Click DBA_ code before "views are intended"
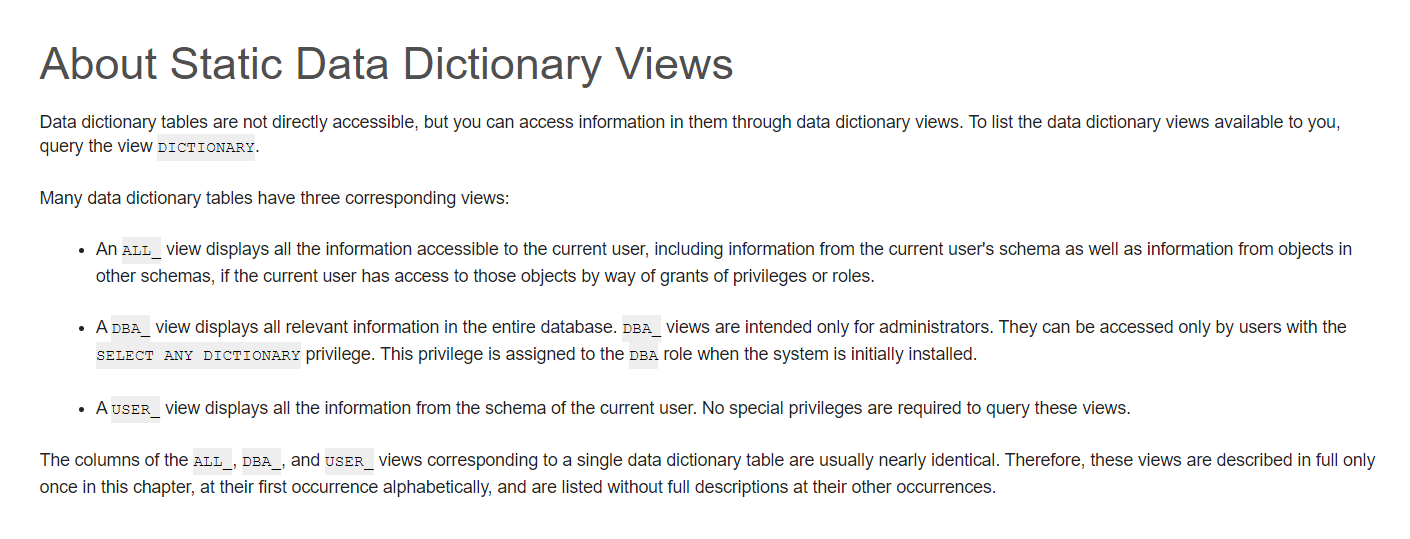This screenshot has height=539, width=1410. [x=642, y=328]
